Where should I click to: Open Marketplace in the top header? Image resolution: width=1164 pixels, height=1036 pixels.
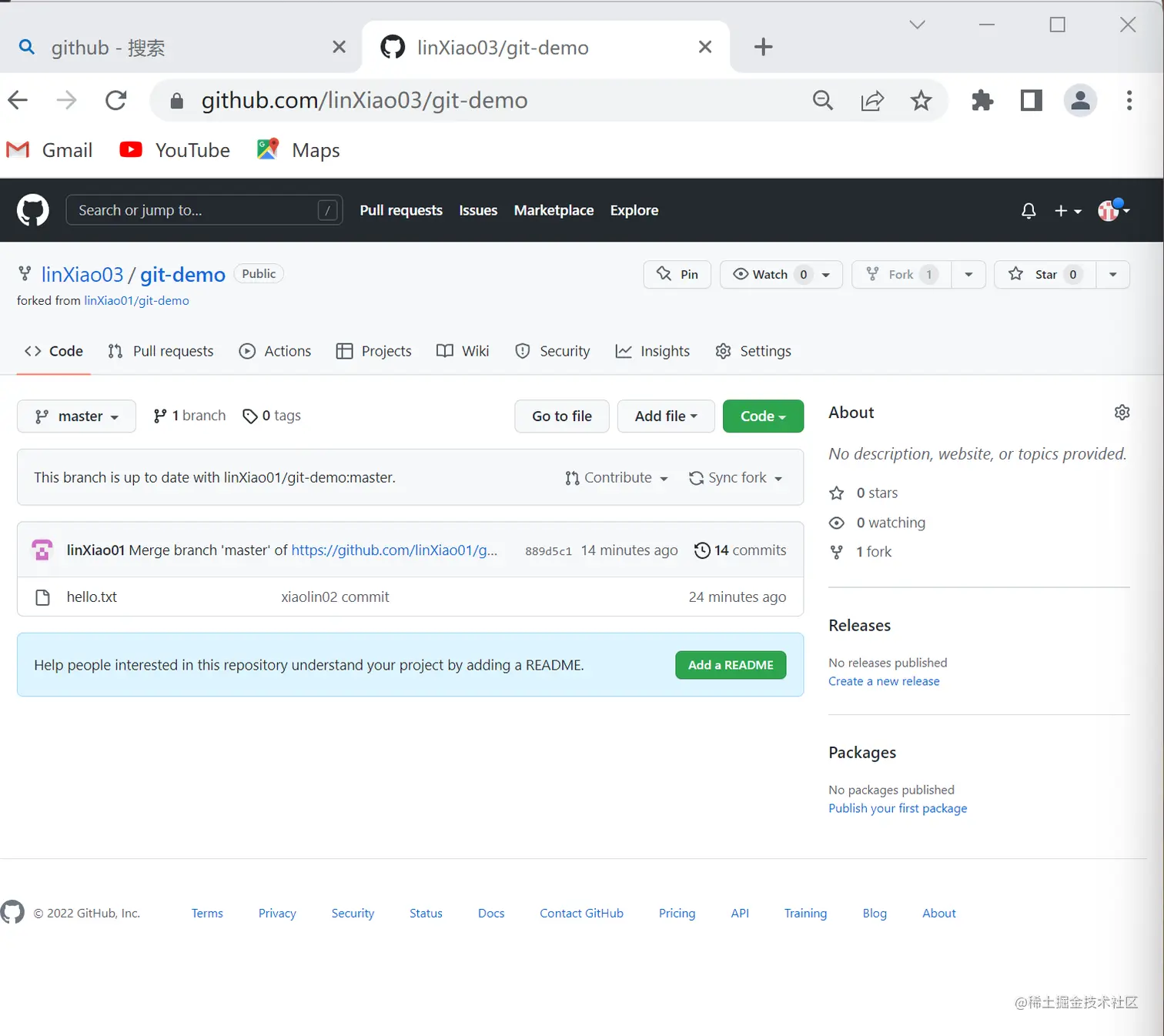[554, 210]
